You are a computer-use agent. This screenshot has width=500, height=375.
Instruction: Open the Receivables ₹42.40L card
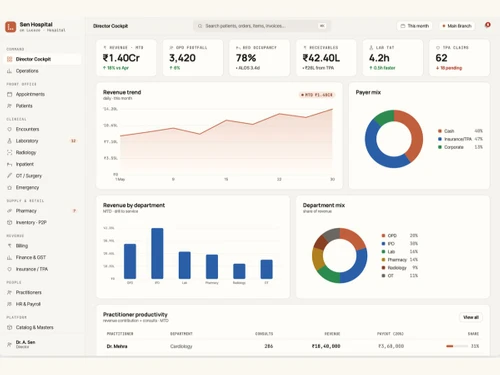pyautogui.click(x=326, y=58)
